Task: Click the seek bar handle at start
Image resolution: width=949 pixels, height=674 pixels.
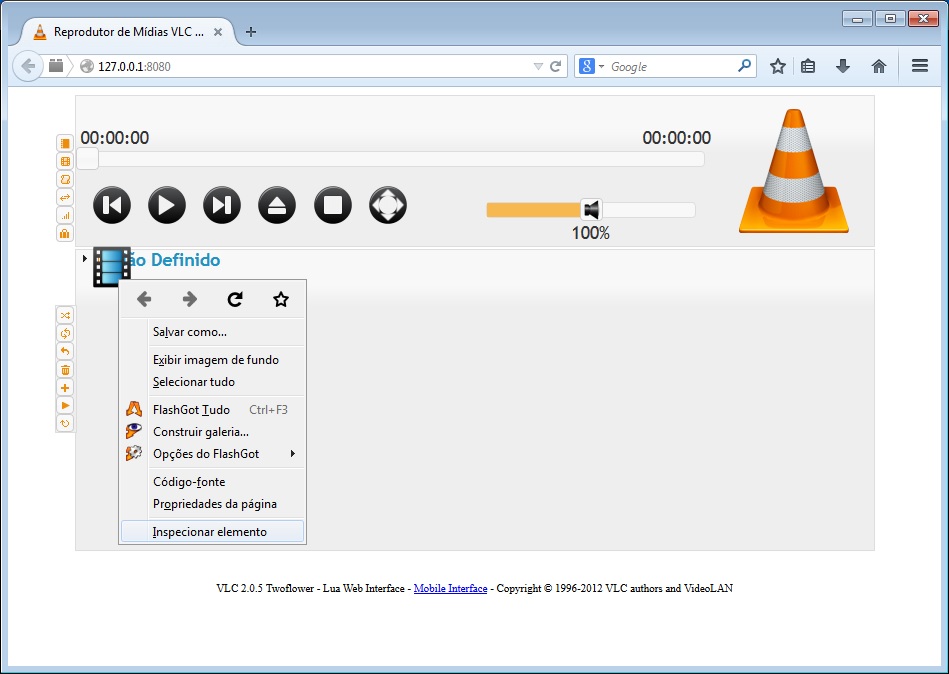Action: [x=88, y=159]
